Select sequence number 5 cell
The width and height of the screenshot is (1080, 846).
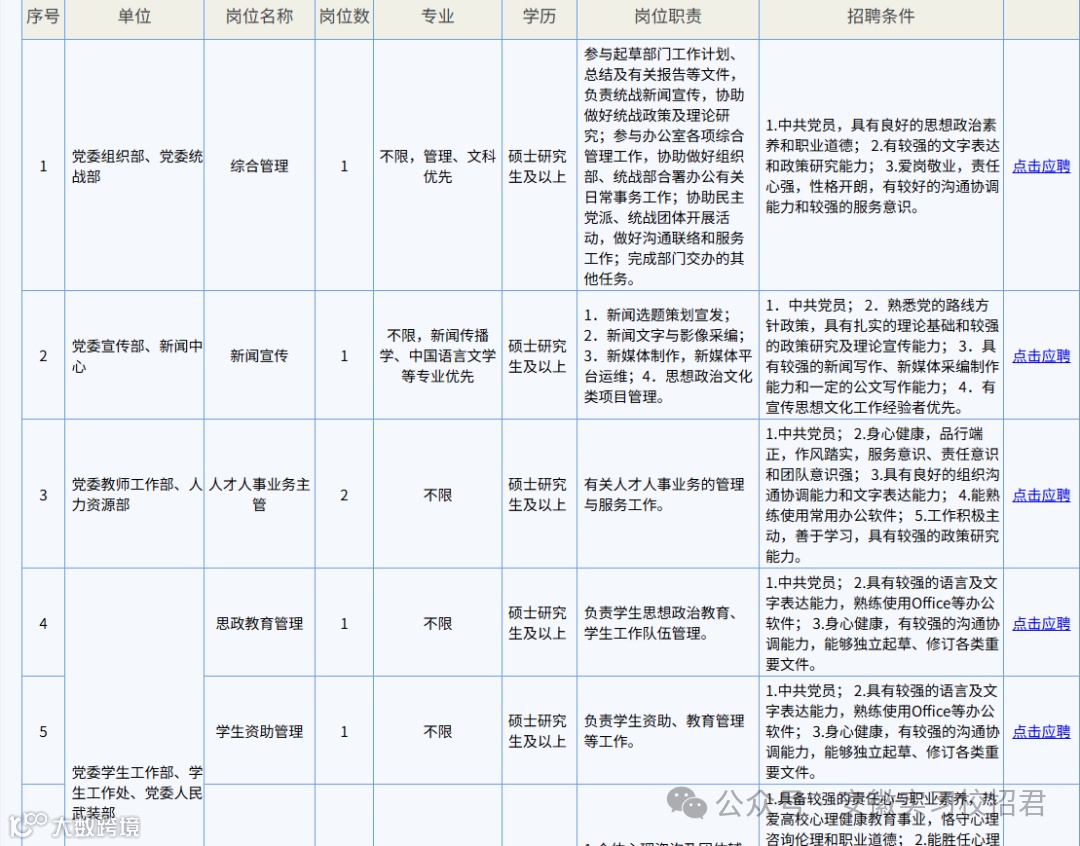pyautogui.click(x=43, y=732)
